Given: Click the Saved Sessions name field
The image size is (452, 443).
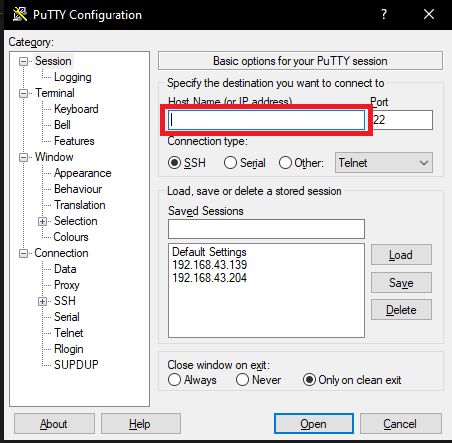Looking at the screenshot, I should point(266,229).
